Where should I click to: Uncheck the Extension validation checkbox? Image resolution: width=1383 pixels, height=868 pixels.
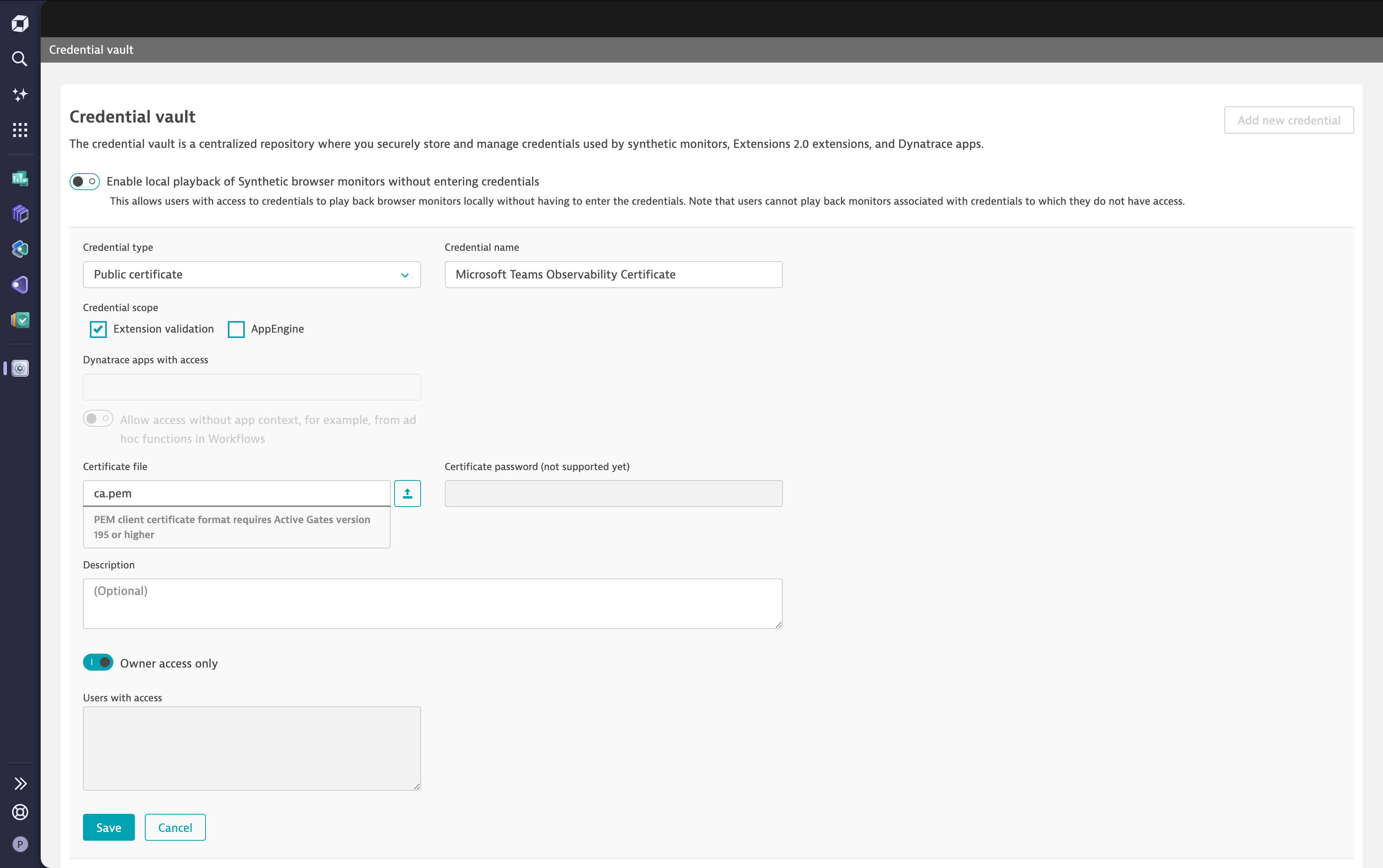[98, 329]
